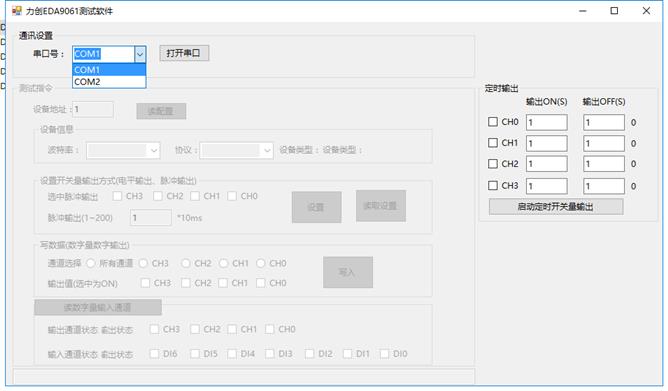Choose COM2 in the serial port list

(109, 82)
